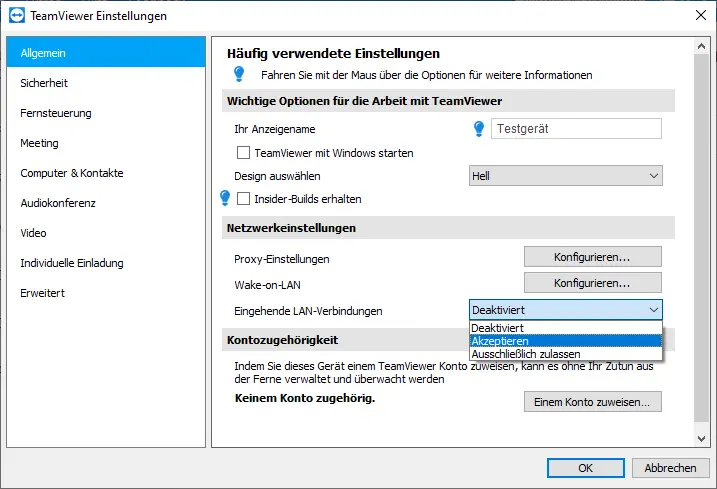
Task: Confirm settings with the OK button
Action: pos(586,468)
